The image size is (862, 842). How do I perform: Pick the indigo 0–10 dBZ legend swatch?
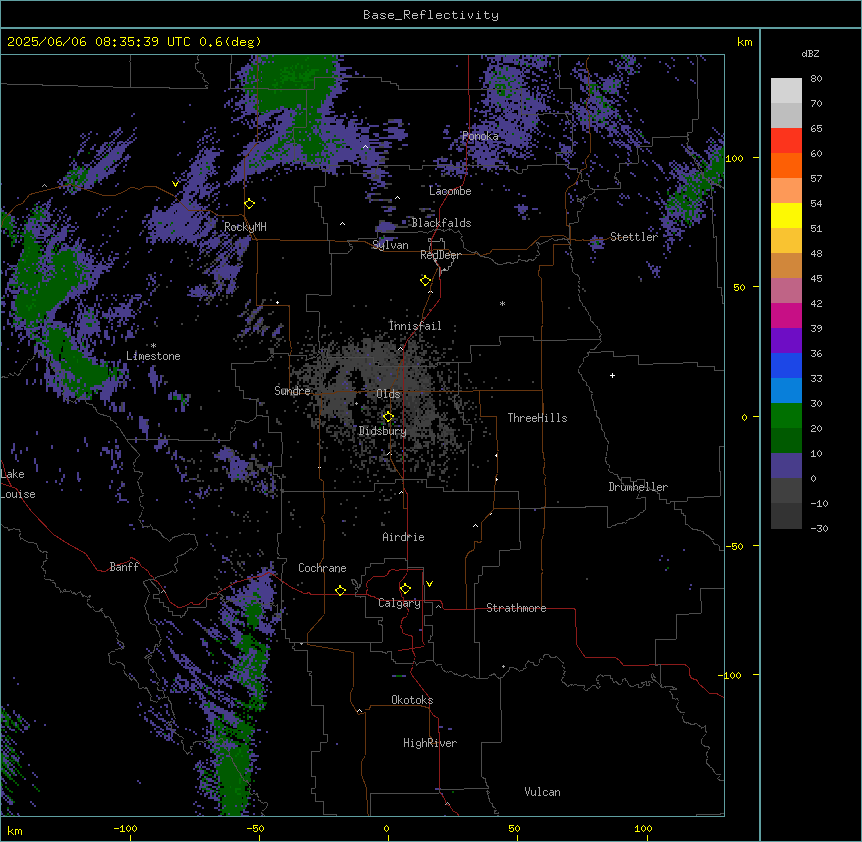[x=786, y=466]
